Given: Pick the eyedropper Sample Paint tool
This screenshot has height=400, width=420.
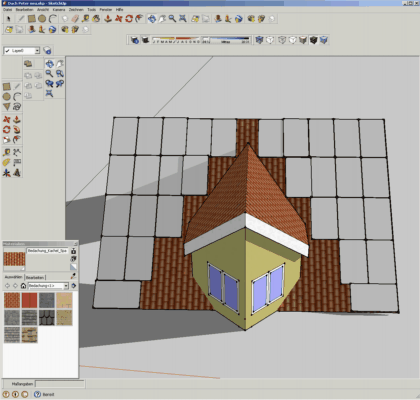Looking at the screenshot, I should click(73, 276).
